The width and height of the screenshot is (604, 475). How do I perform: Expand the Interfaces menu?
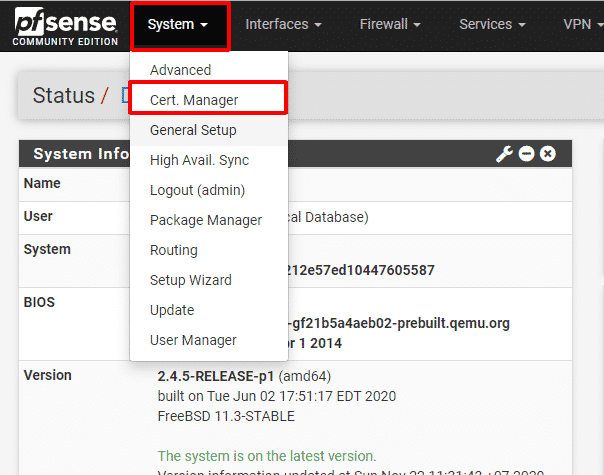coord(283,25)
